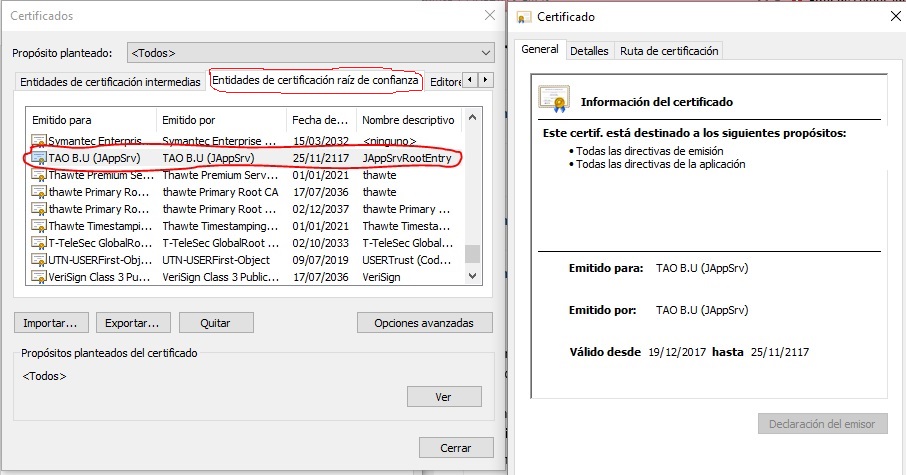The image size is (906, 475).
Task: Click the UTN-USERFirst-Object certificate icon
Action: (39, 260)
